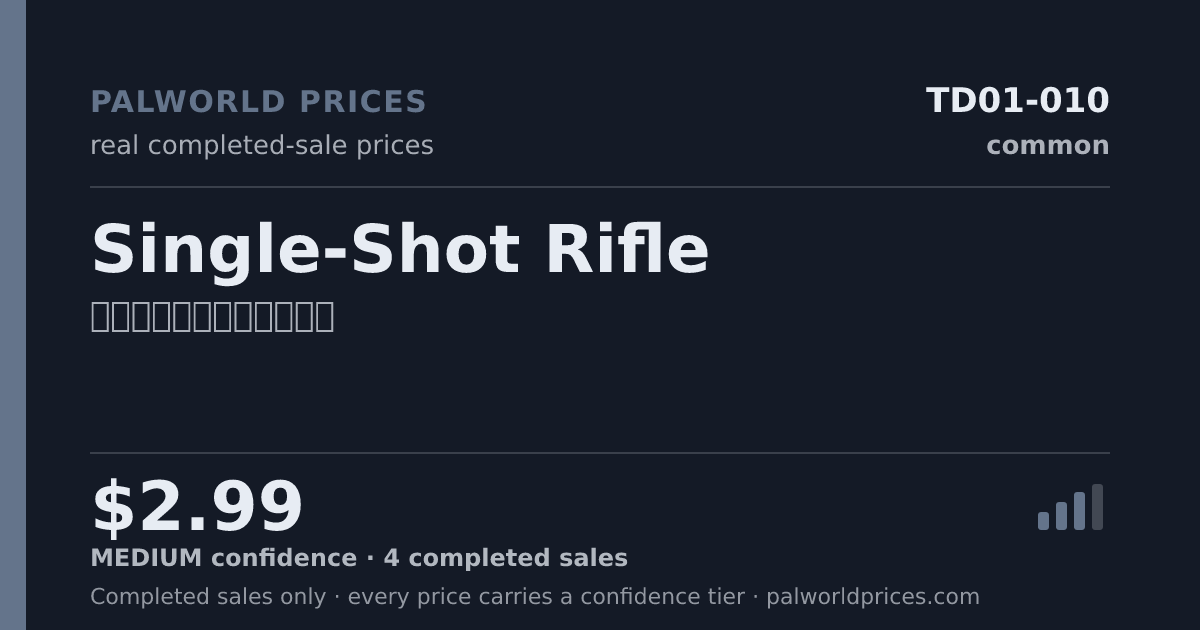1200x630 pixels.
Task: Click the every price carries confidence tier text
Action: pyautogui.click(x=546, y=597)
